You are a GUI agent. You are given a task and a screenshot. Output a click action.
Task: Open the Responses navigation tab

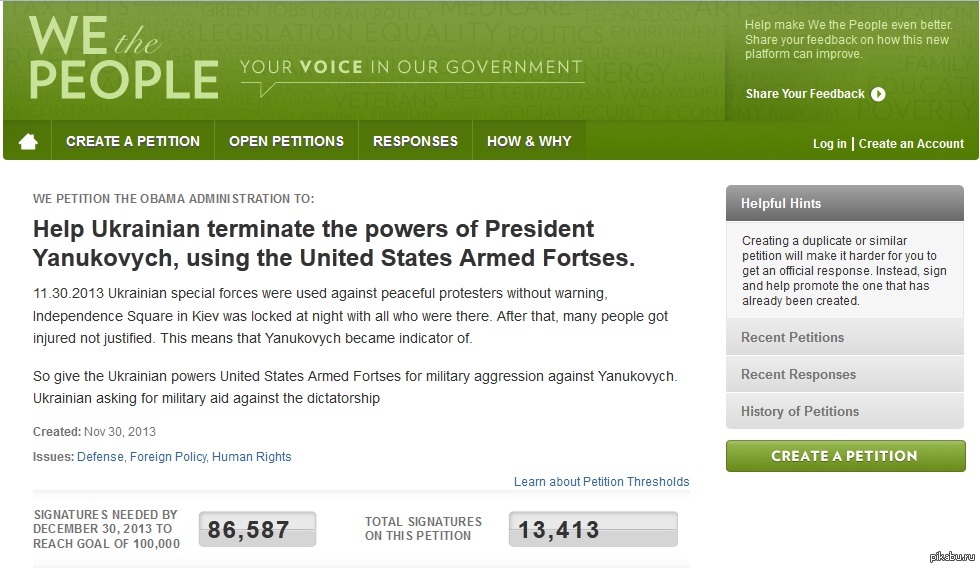coord(415,141)
